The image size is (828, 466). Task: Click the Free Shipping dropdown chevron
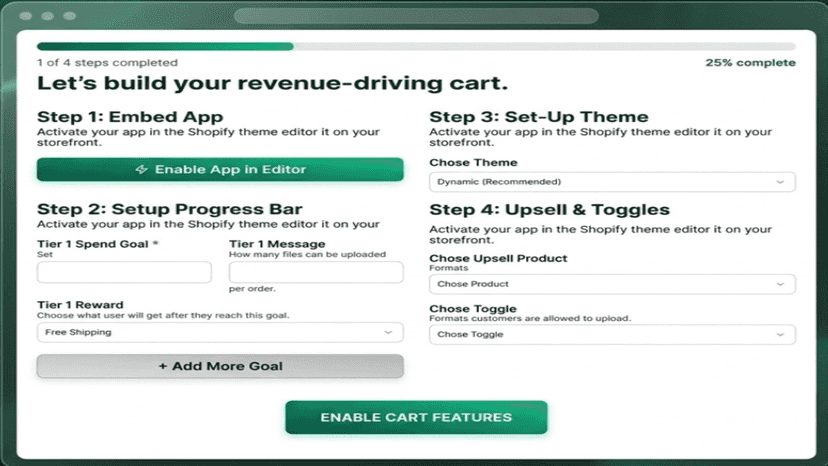[388, 332]
